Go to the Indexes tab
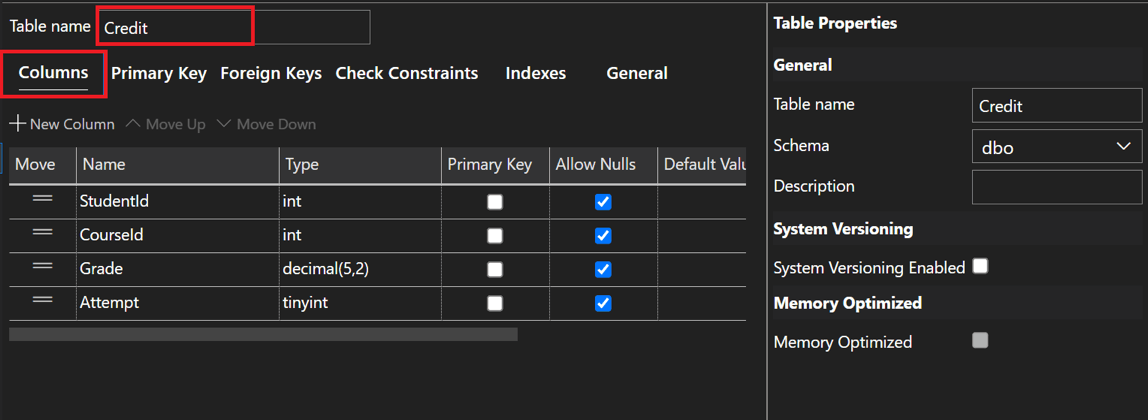Screen dimensions: 1148x420 (x=535, y=73)
